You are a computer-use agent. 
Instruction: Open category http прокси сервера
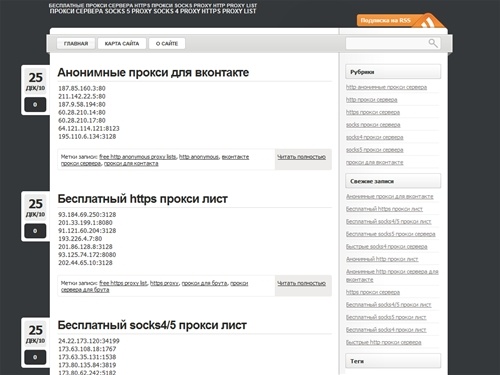(371, 100)
